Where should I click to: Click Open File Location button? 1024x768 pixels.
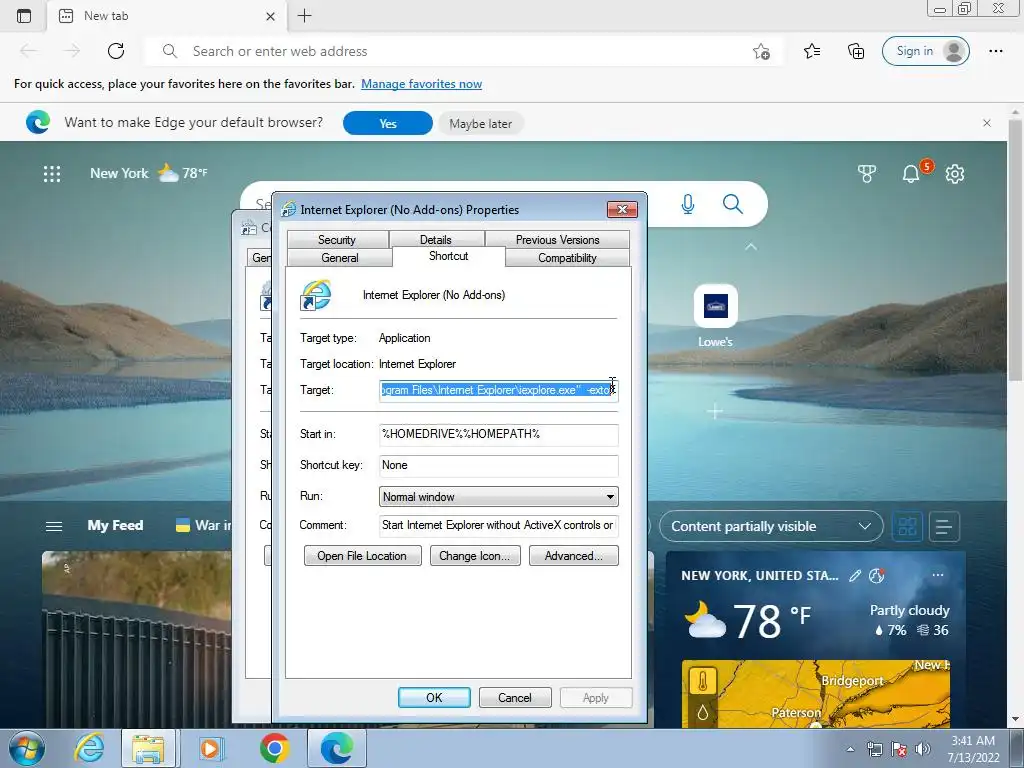362,556
